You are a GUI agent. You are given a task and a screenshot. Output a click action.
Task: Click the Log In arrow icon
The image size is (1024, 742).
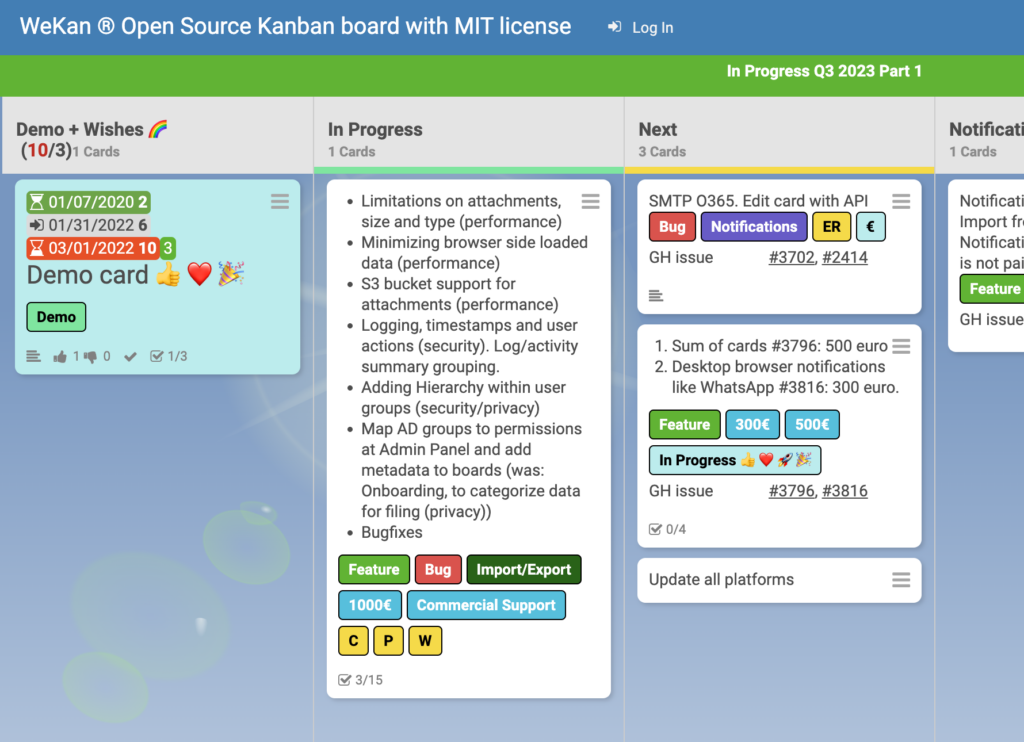click(614, 27)
